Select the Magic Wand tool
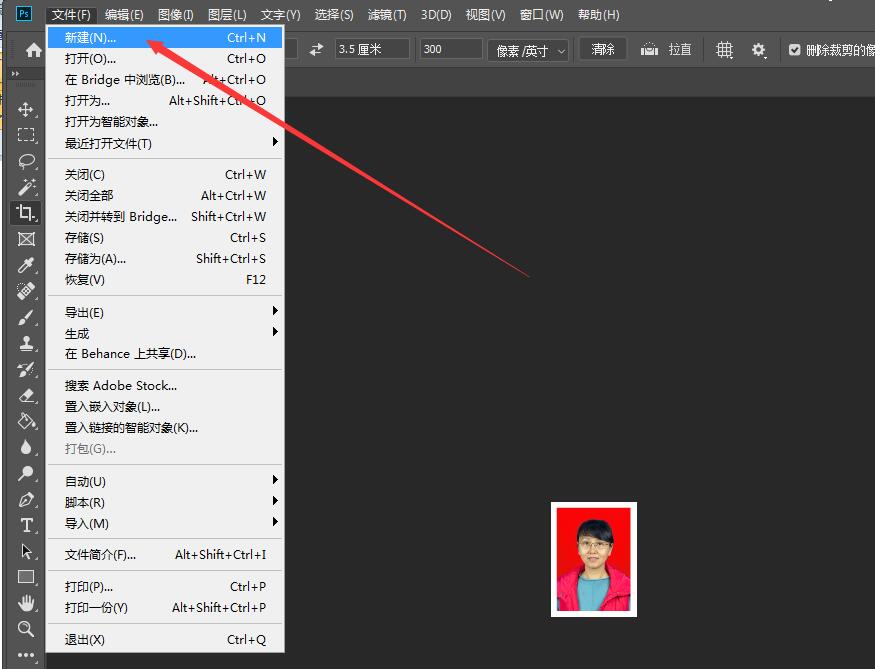The width and height of the screenshot is (875, 669). pyautogui.click(x=26, y=187)
